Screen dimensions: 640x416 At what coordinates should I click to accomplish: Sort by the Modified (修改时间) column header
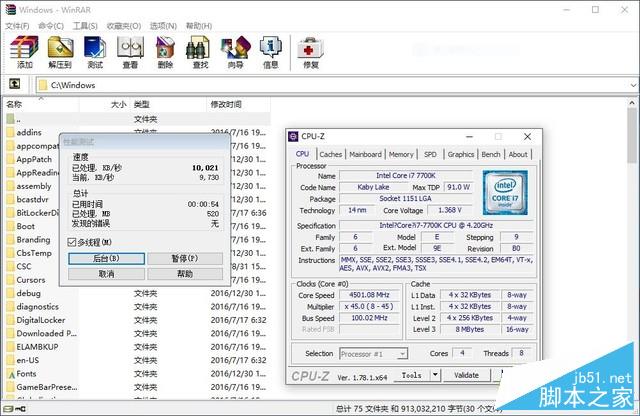tap(238, 105)
